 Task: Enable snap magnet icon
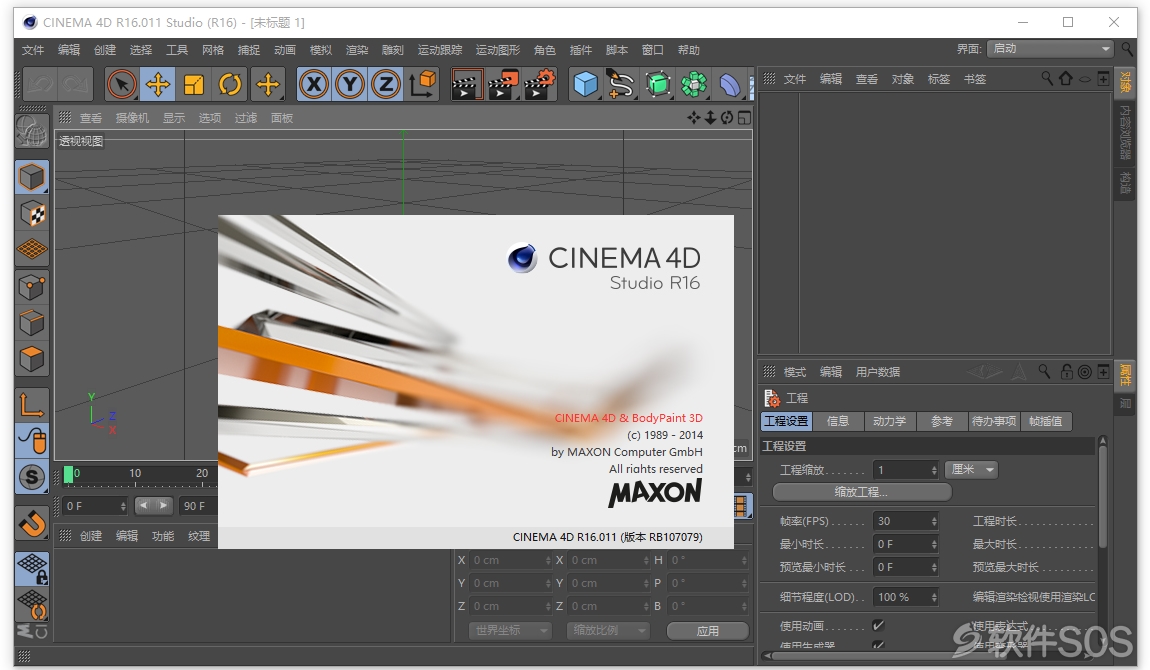click(32, 523)
